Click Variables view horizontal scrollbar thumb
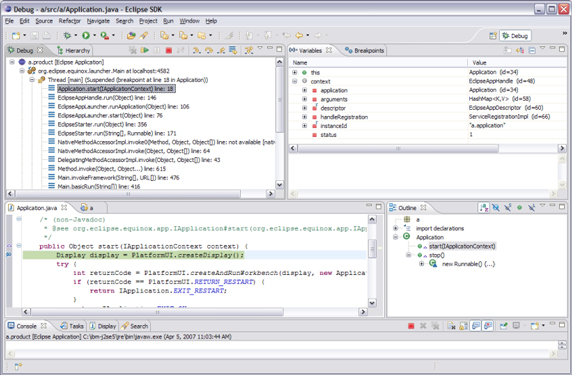The height and width of the screenshot is (375, 572). (398, 148)
